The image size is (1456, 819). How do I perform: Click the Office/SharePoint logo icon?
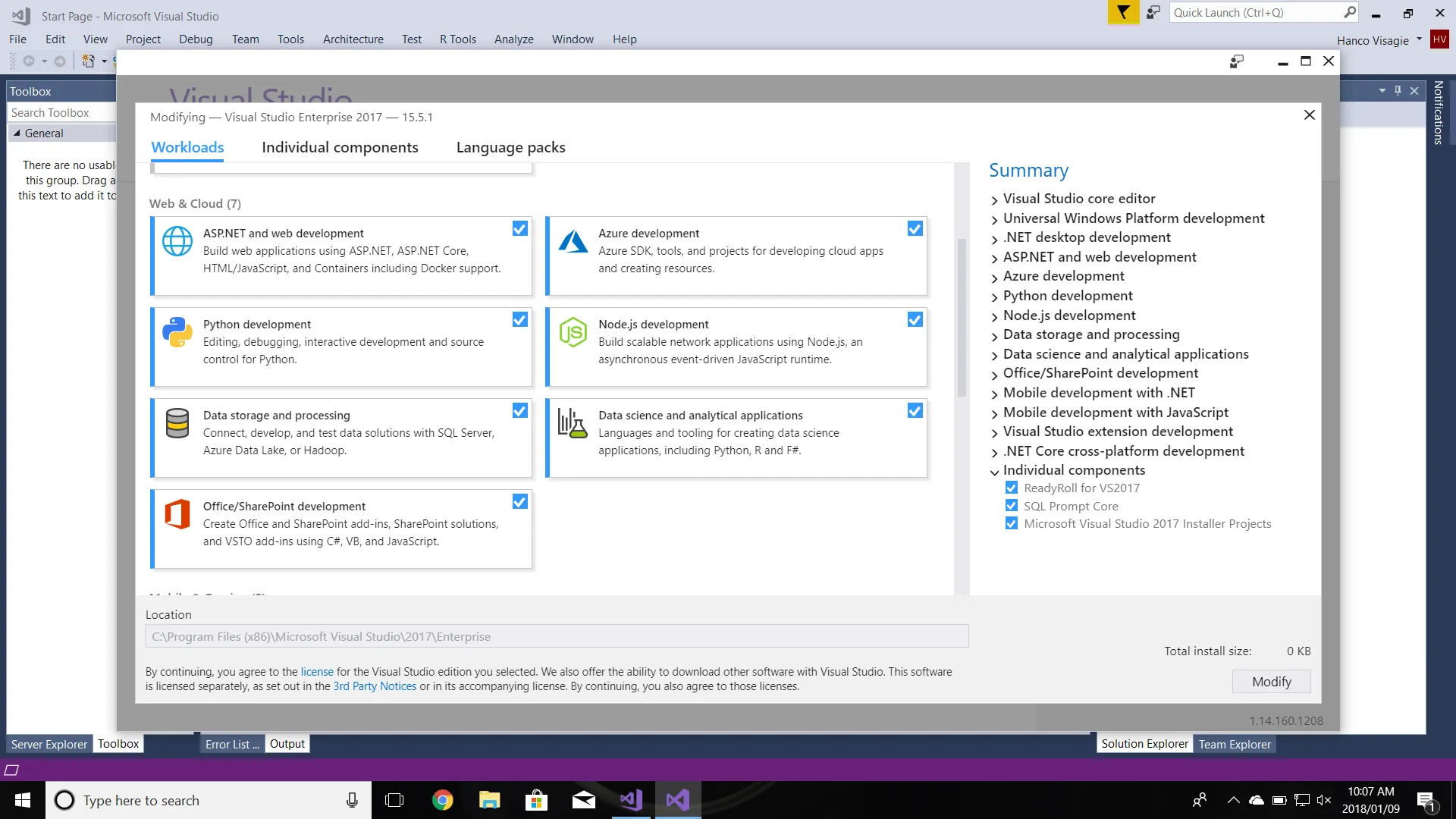[177, 514]
